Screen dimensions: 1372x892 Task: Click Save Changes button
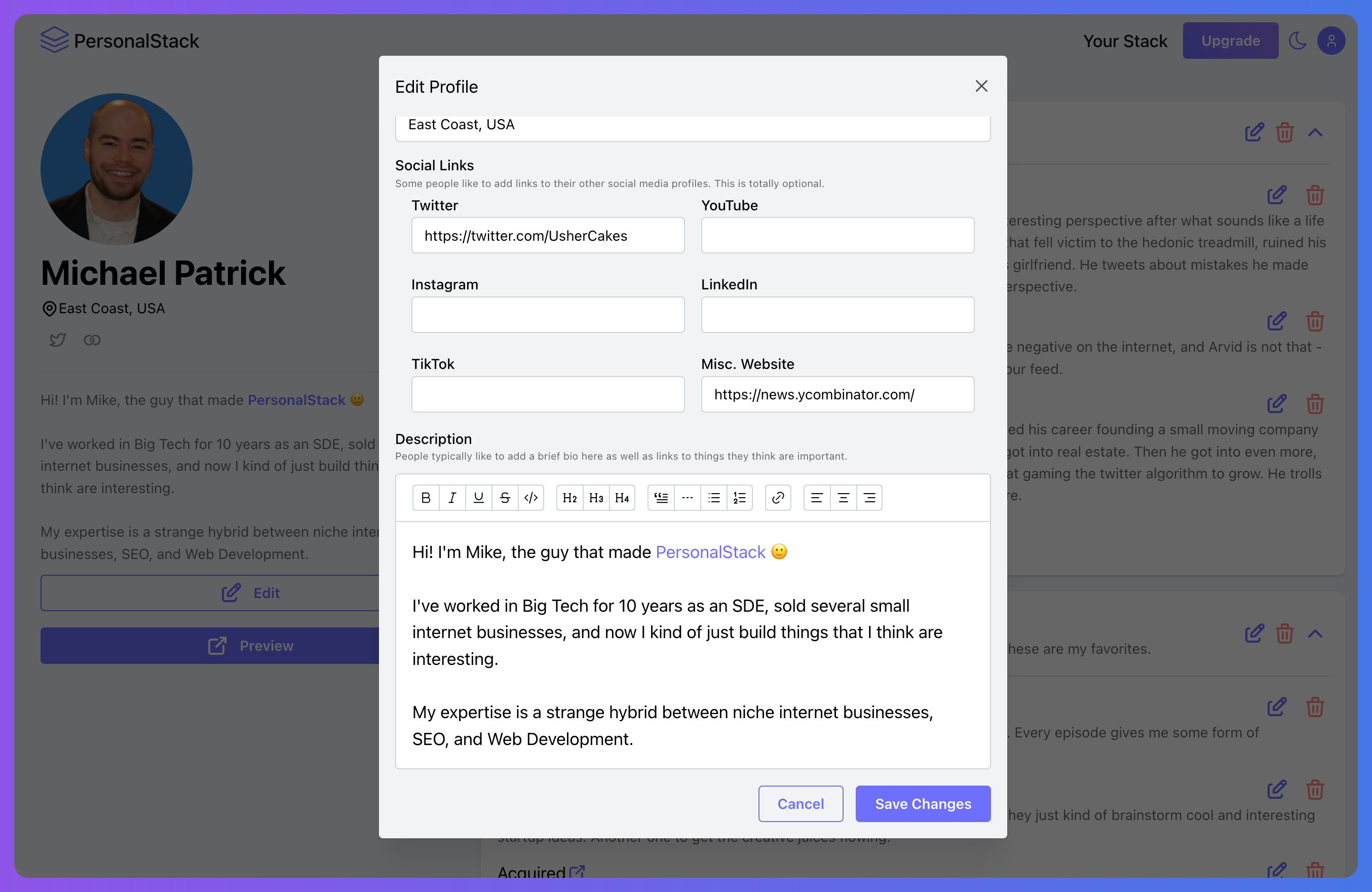click(923, 804)
